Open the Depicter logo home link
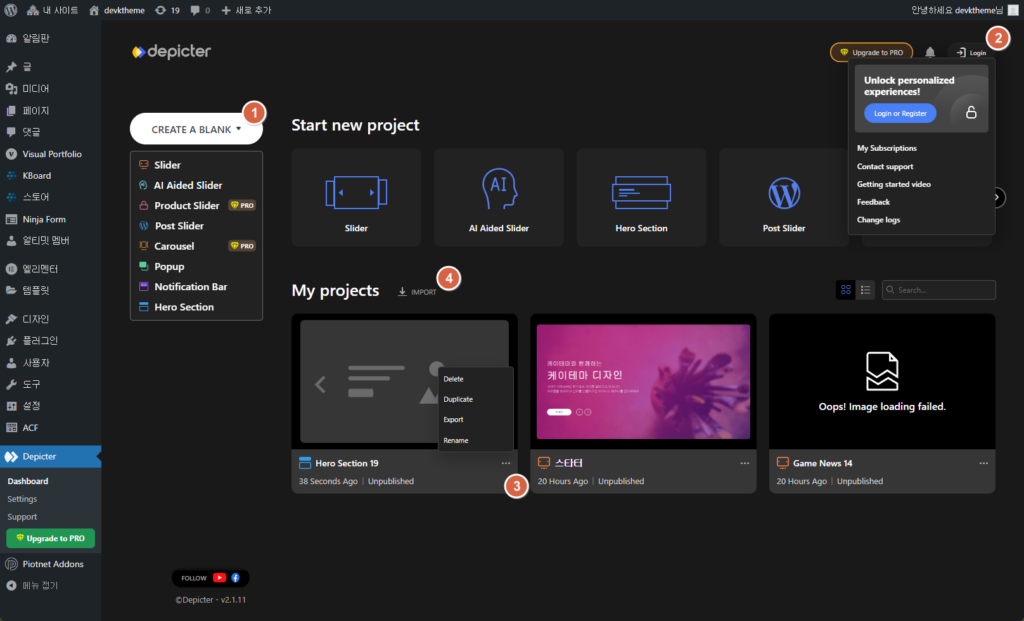The width and height of the screenshot is (1024, 621). [171, 52]
